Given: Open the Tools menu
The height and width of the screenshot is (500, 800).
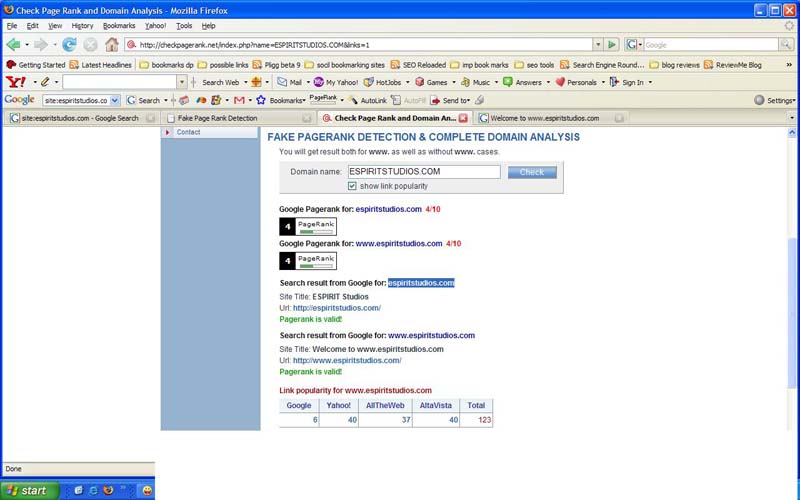Looking at the screenshot, I should click(184, 26).
